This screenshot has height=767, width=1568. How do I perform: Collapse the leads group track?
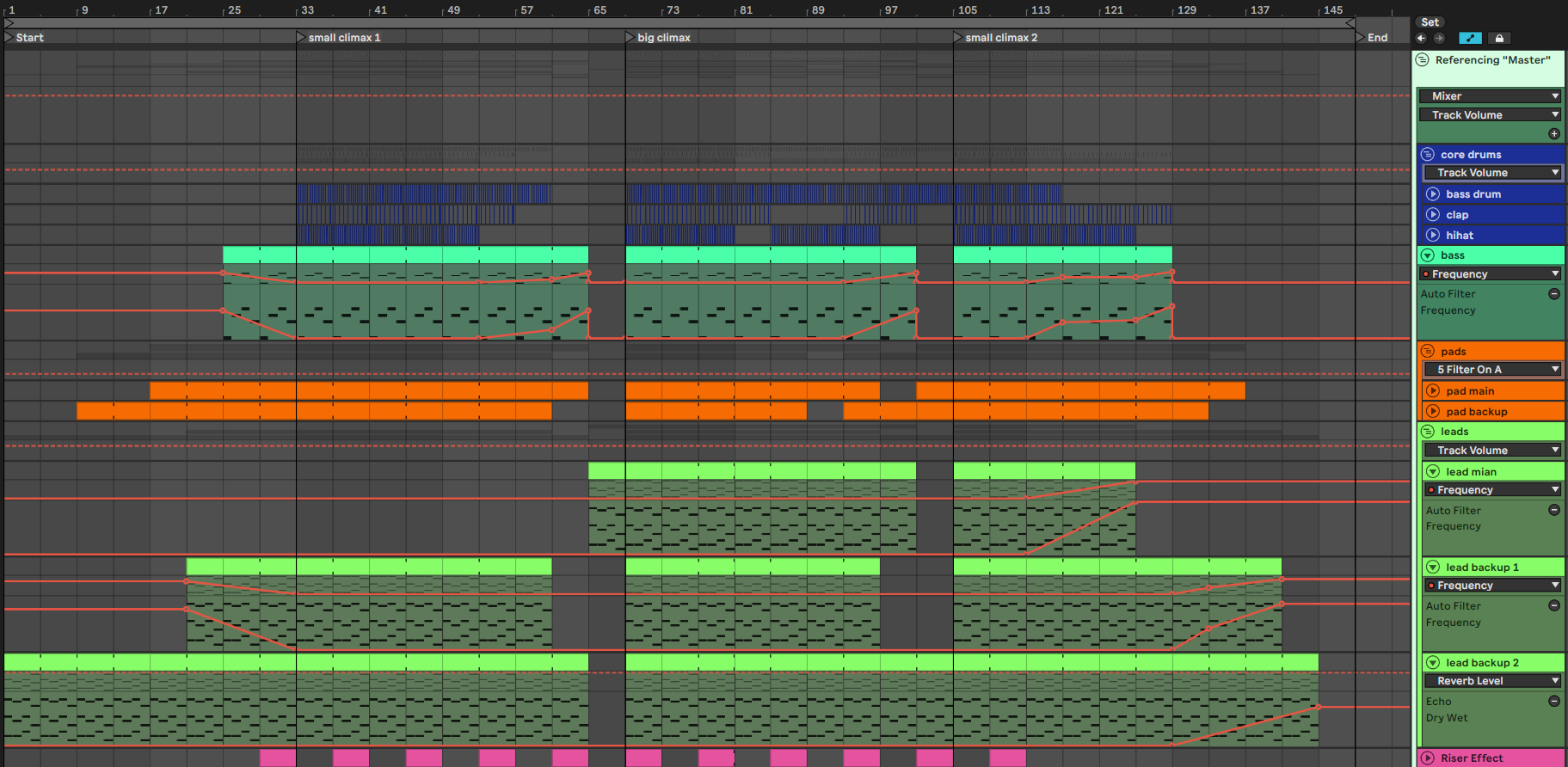pyautogui.click(x=1428, y=432)
